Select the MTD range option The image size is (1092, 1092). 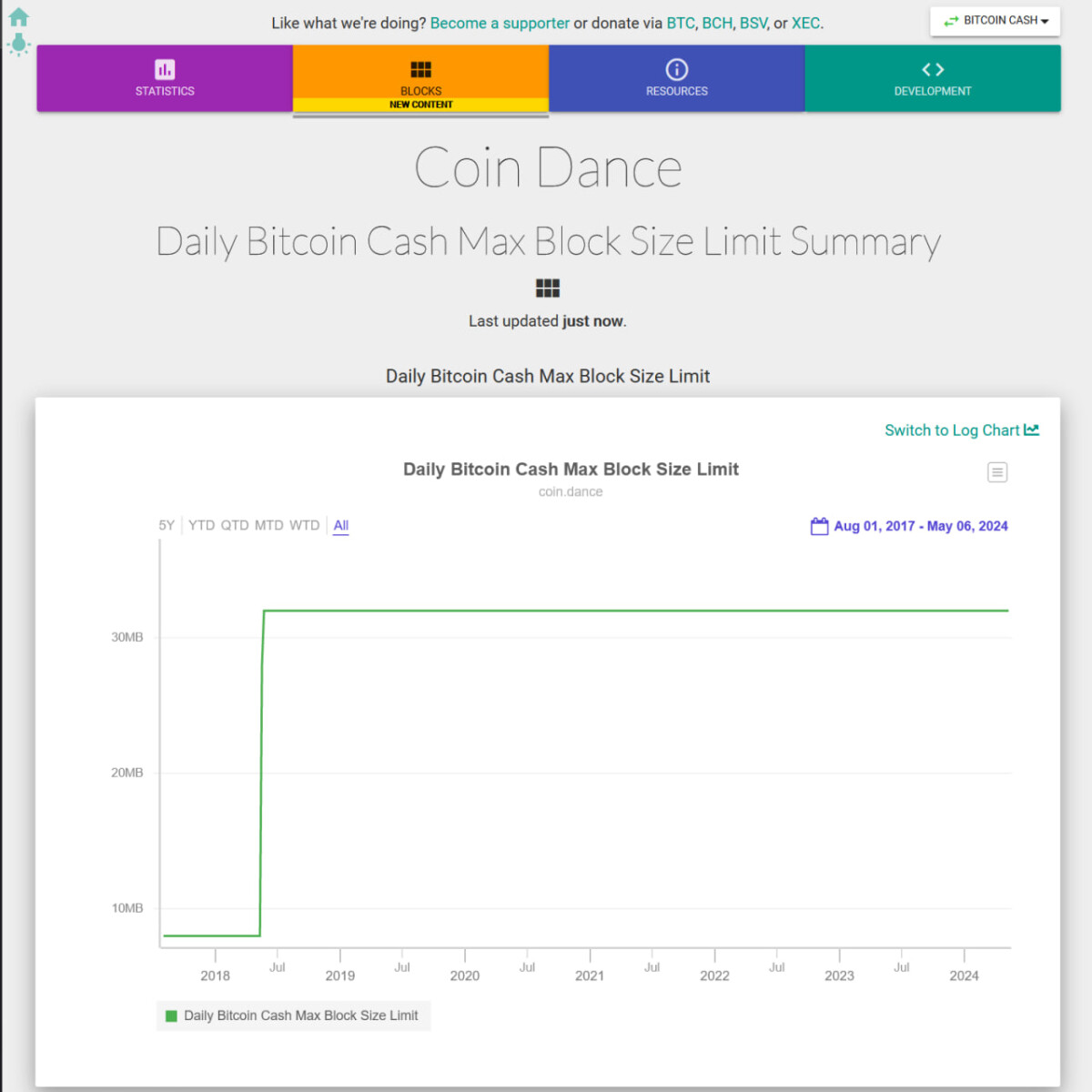(268, 525)
